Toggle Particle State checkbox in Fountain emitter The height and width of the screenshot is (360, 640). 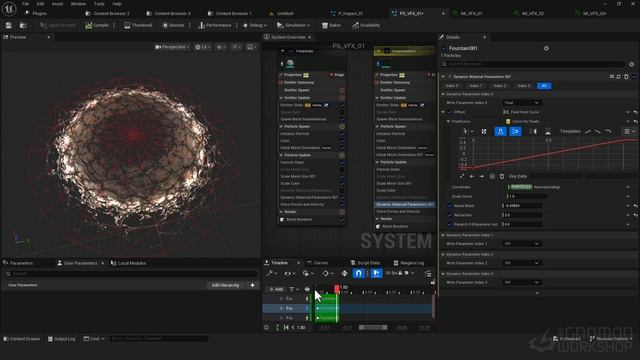[x=342, y=162]
